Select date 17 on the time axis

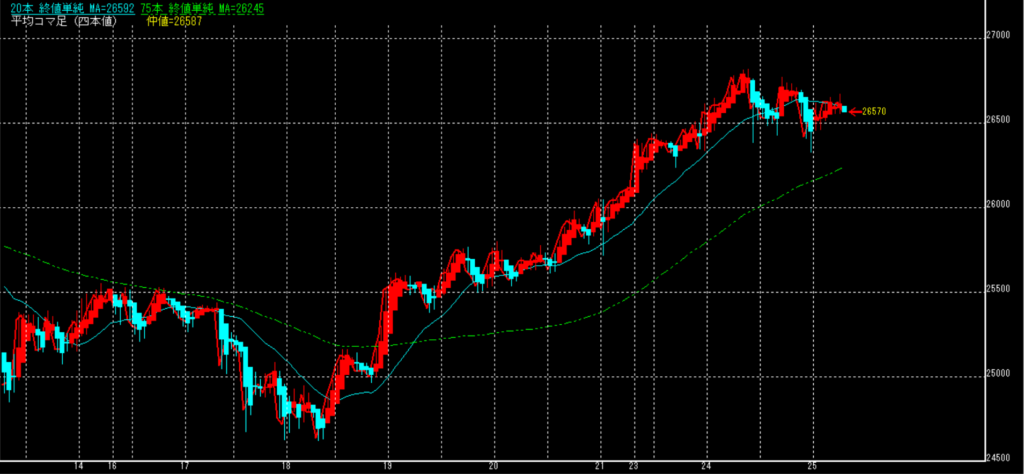click(185, 466)
